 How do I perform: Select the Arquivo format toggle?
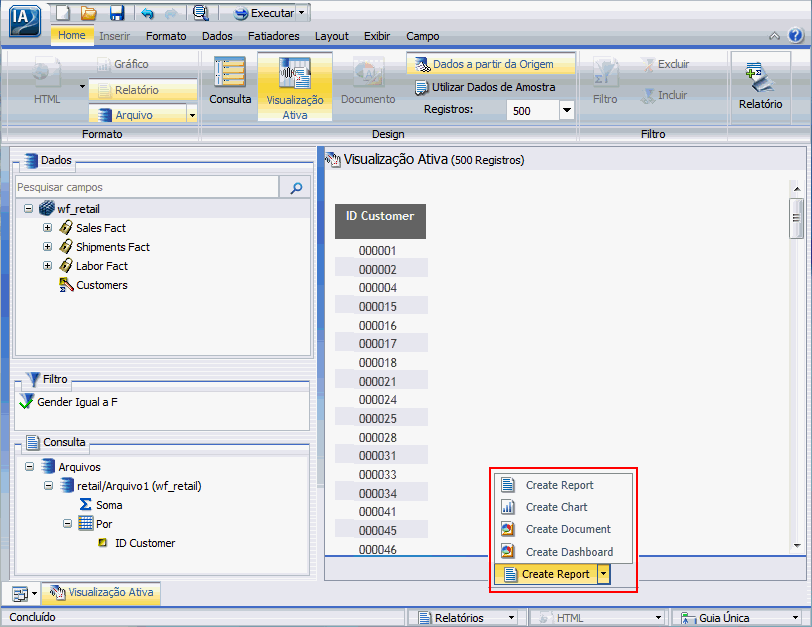[x=137, y=114]
